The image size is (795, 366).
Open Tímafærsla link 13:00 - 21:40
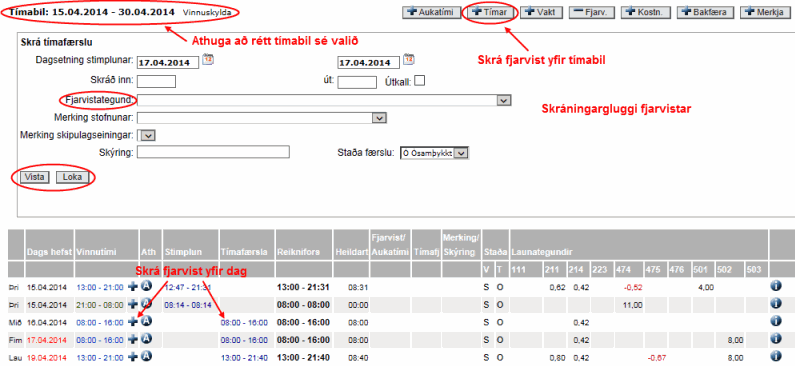(x=244, y=358)
